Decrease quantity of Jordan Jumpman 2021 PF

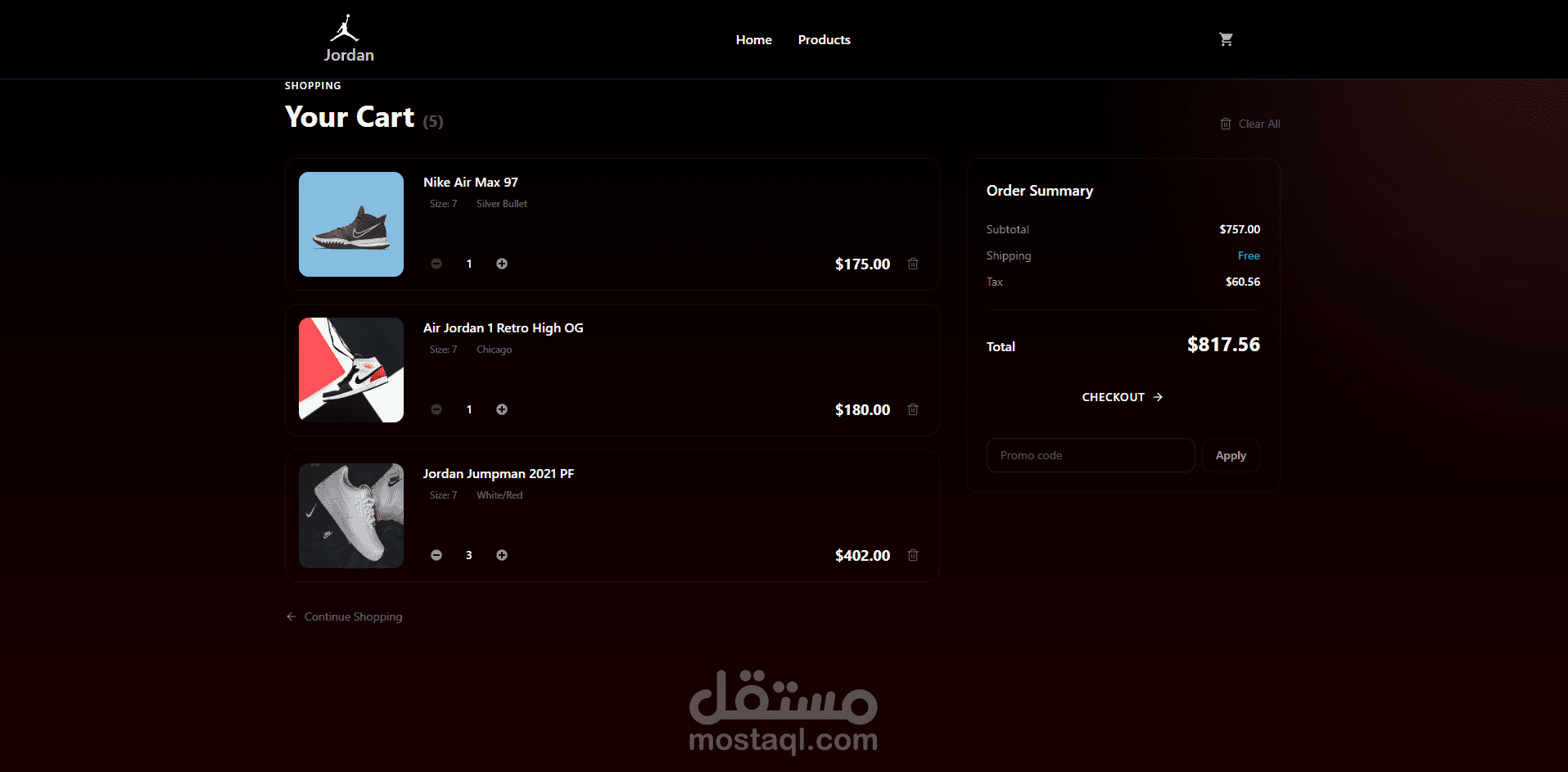pos(436,555)
